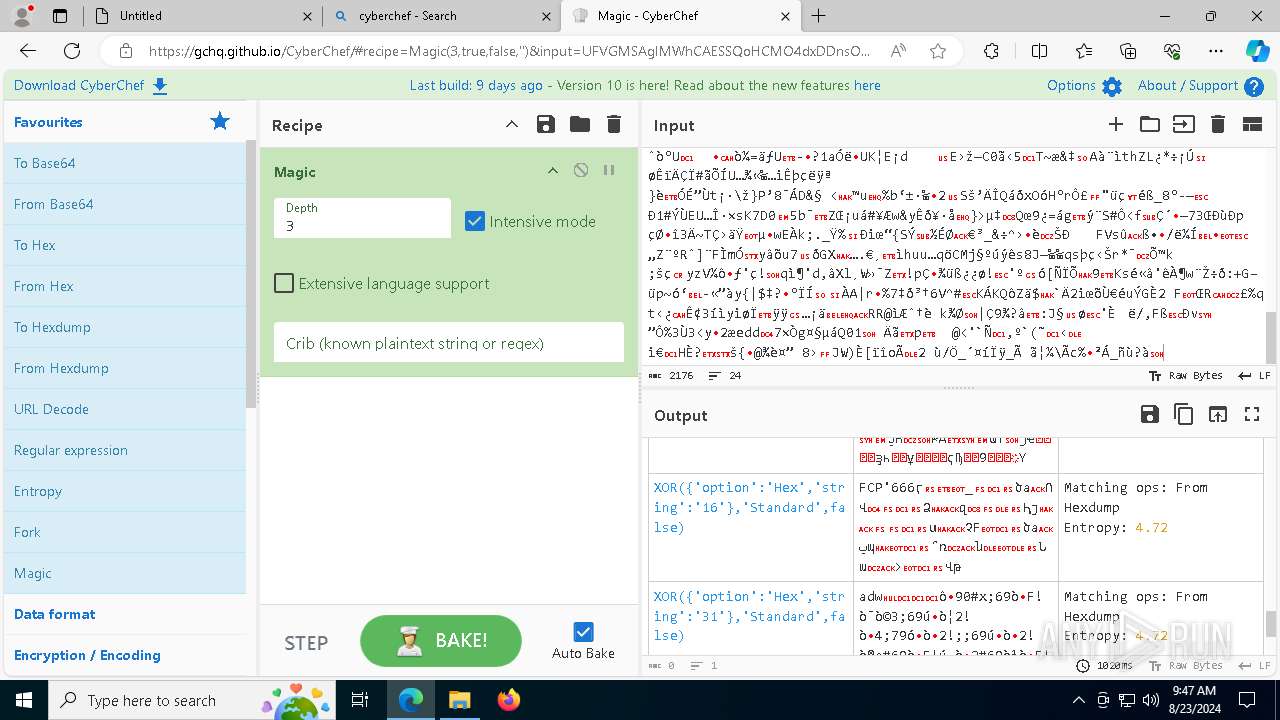Enable Extensive language support
This screenshot has width=1280, height=720.
coord(284,283)
